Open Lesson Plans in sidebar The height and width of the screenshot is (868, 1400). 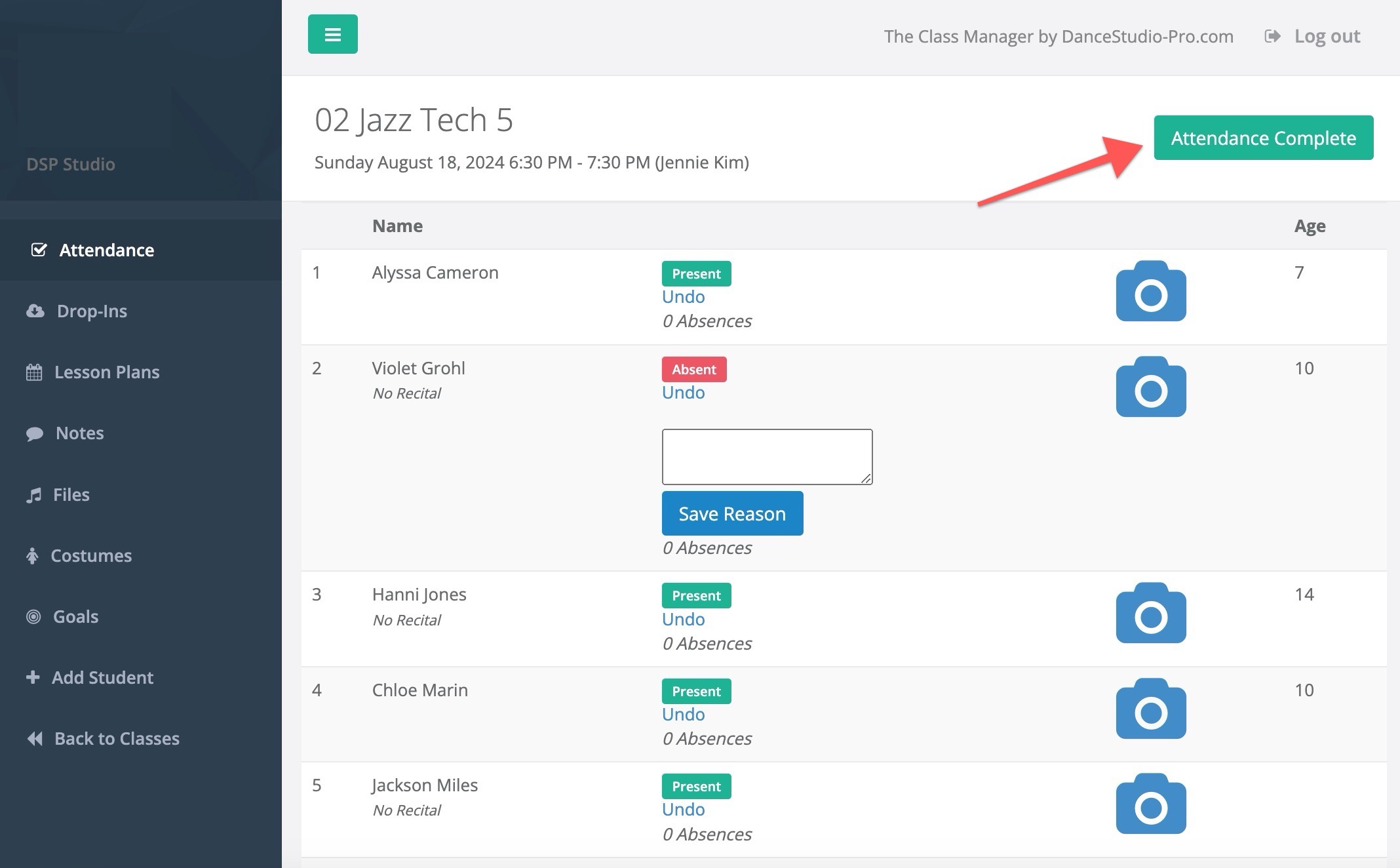[x=106, y=372]
